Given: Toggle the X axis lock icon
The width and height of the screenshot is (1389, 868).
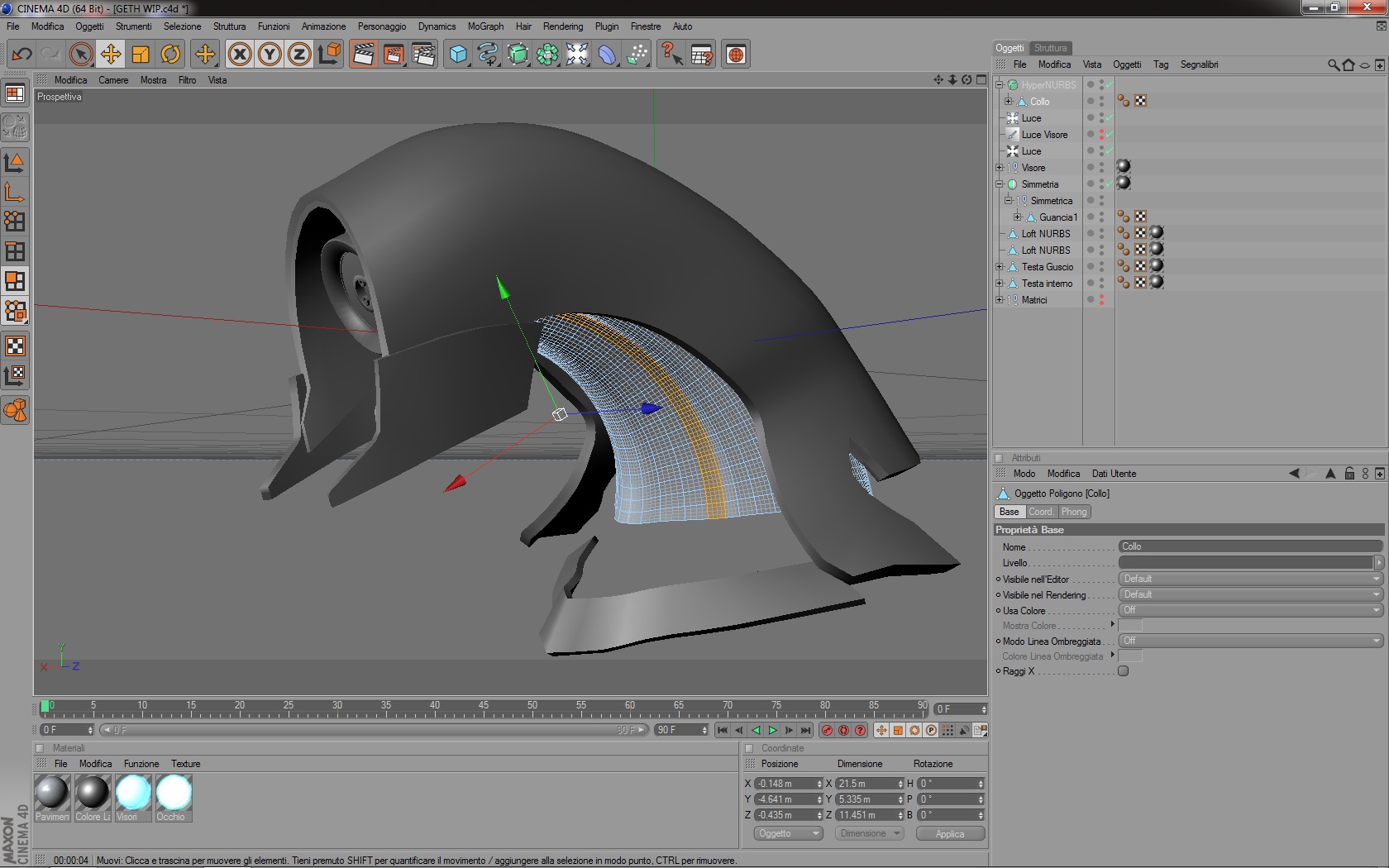Looking at the screenshot, I should tap(240, 55).
